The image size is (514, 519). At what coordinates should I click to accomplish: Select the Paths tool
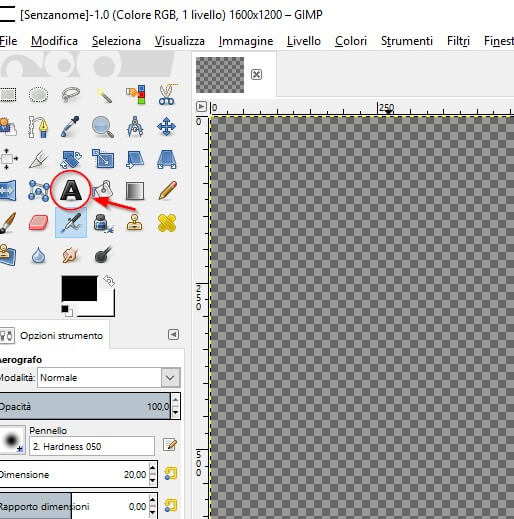click(x=38, y=127)
